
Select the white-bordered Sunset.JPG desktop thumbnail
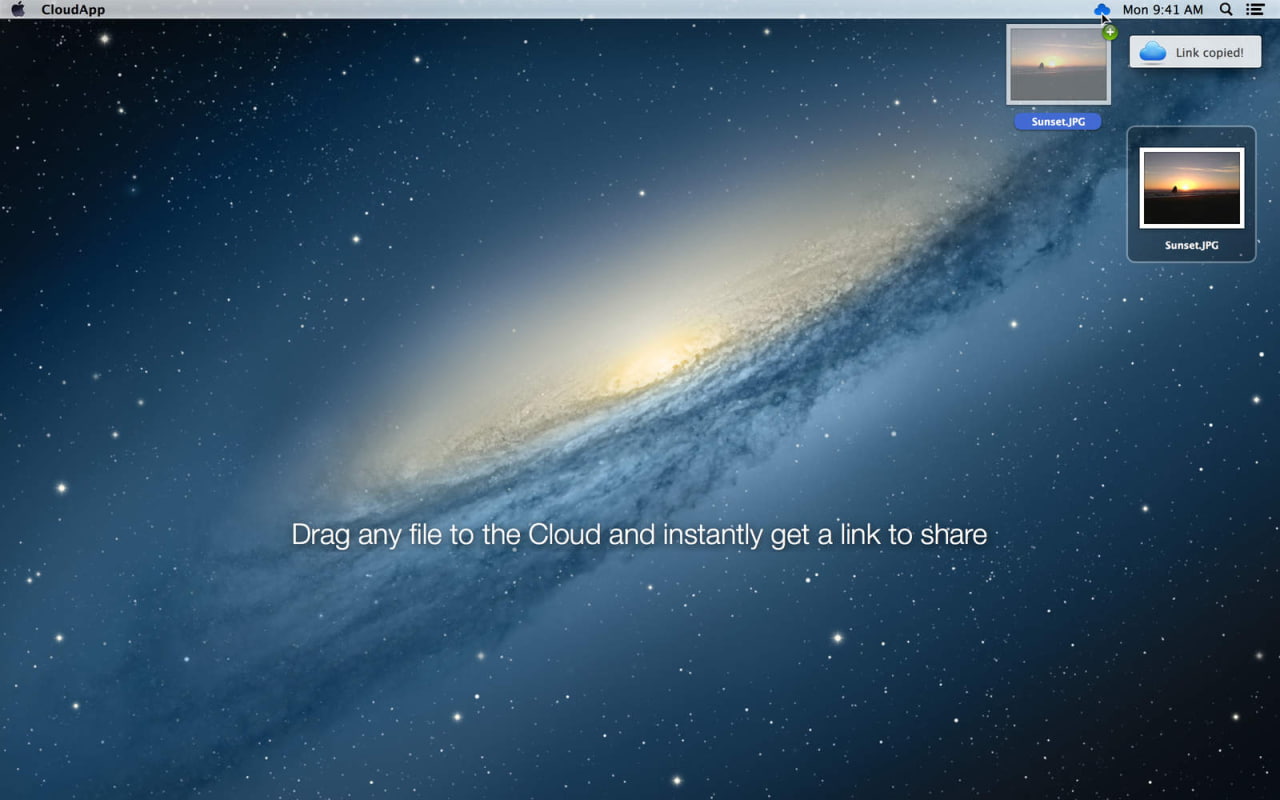(x=1191, y=188)
